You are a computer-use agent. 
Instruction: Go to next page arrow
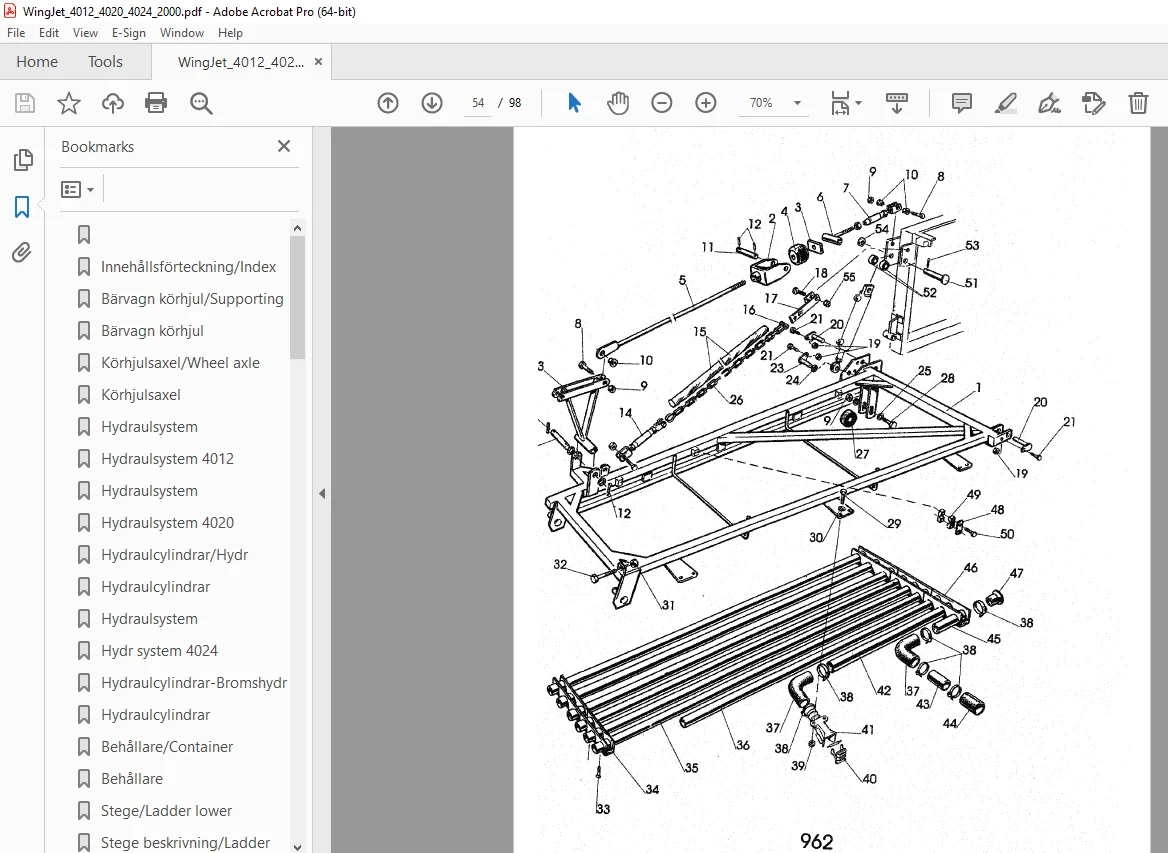[x=432, y=103]
